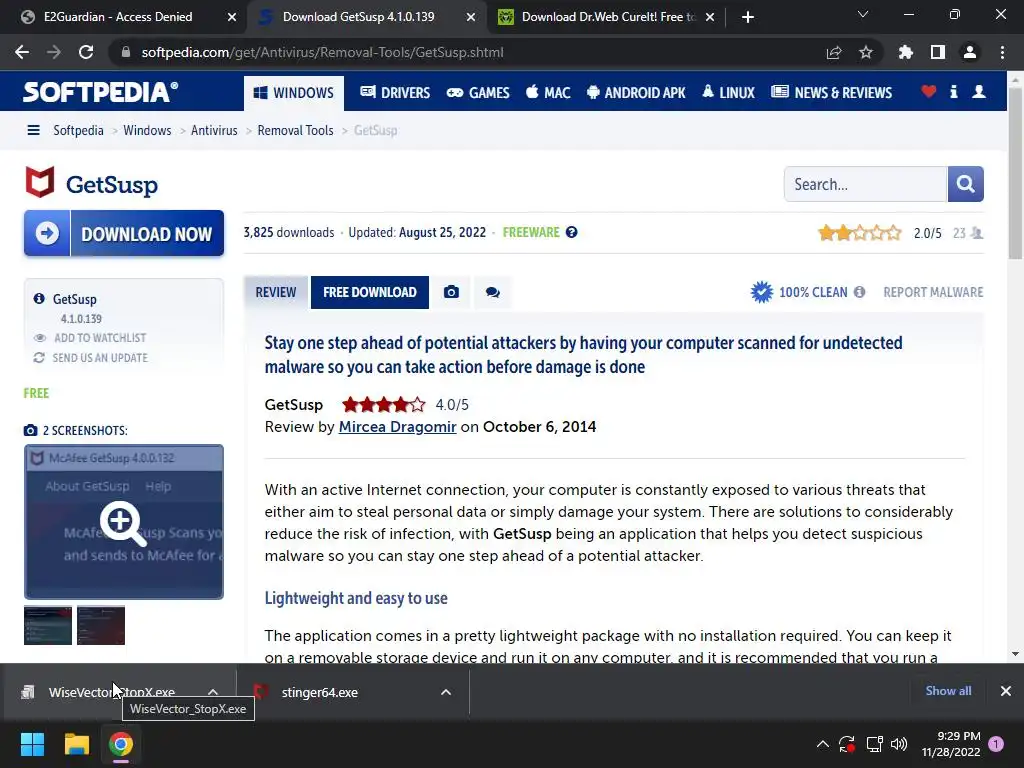The image size is (1024, 768).
Task: Open the Chrome extensions puzzle icon
Action: pos(906,52)
